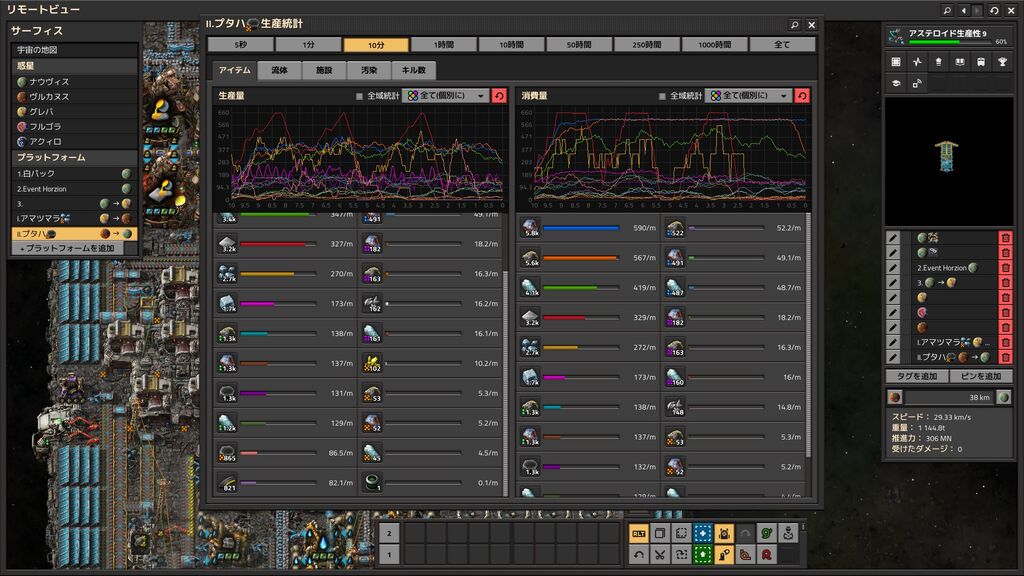Select the 1000時間 time range

tap(714, 44)
